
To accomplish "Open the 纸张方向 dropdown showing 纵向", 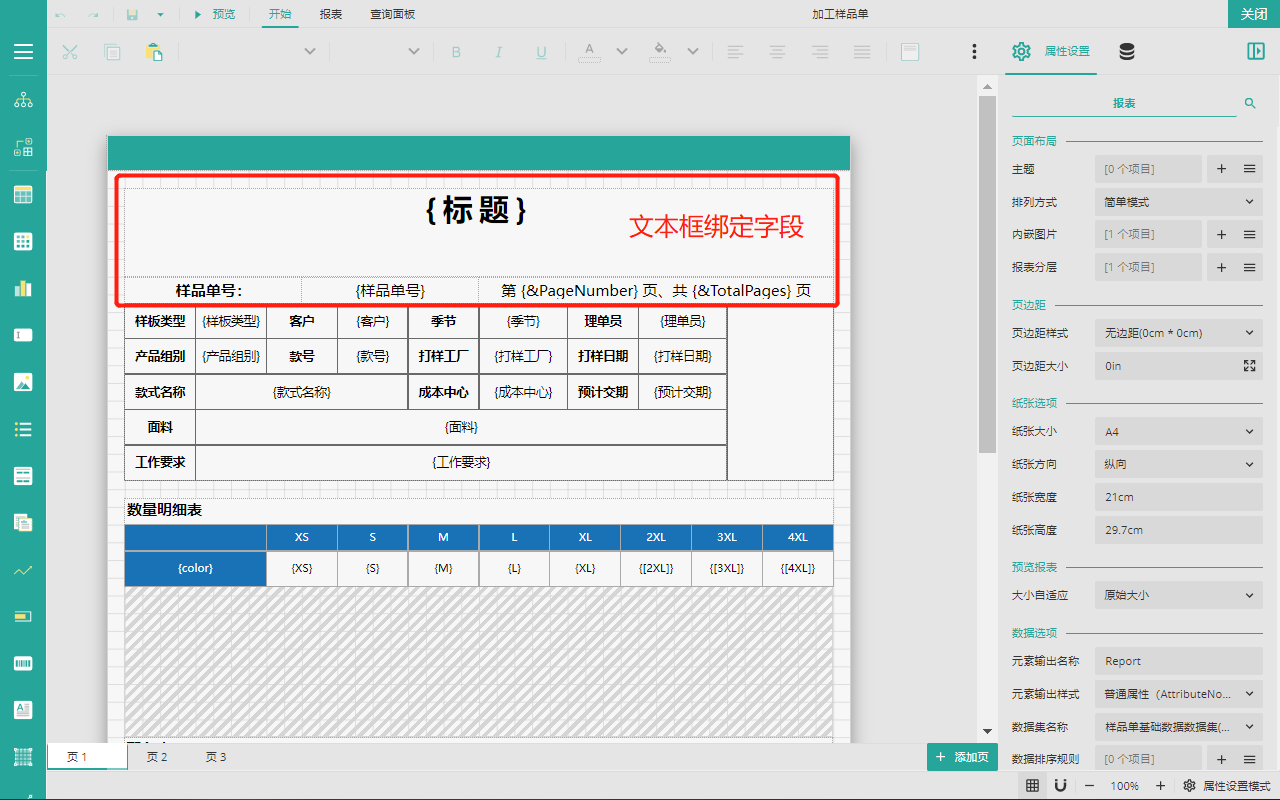I will [x=1178, y=465].
